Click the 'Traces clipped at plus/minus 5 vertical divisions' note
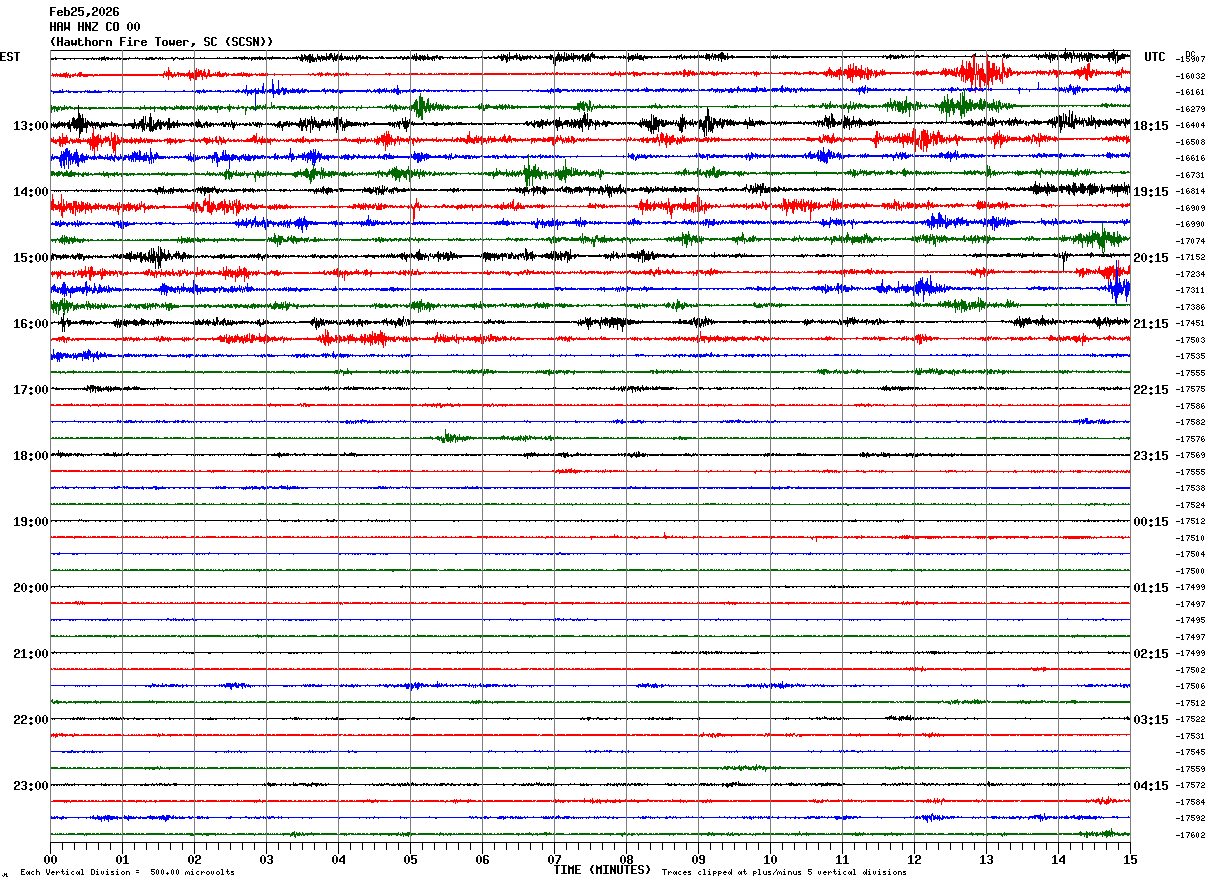 [784, 873]
